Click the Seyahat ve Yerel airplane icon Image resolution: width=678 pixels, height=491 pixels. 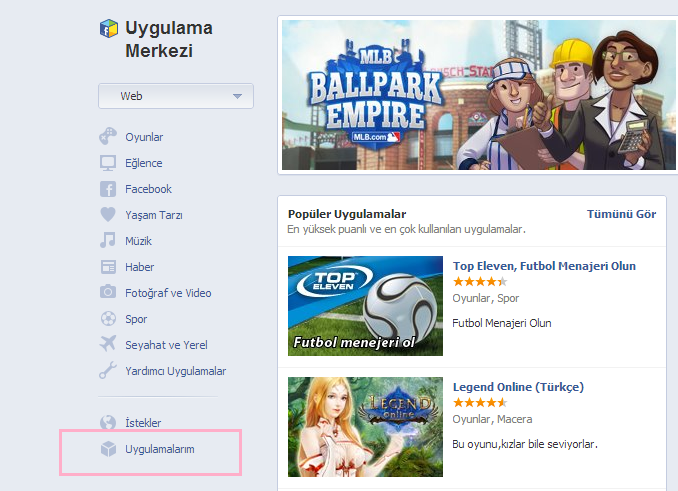(x=108, y=344)
